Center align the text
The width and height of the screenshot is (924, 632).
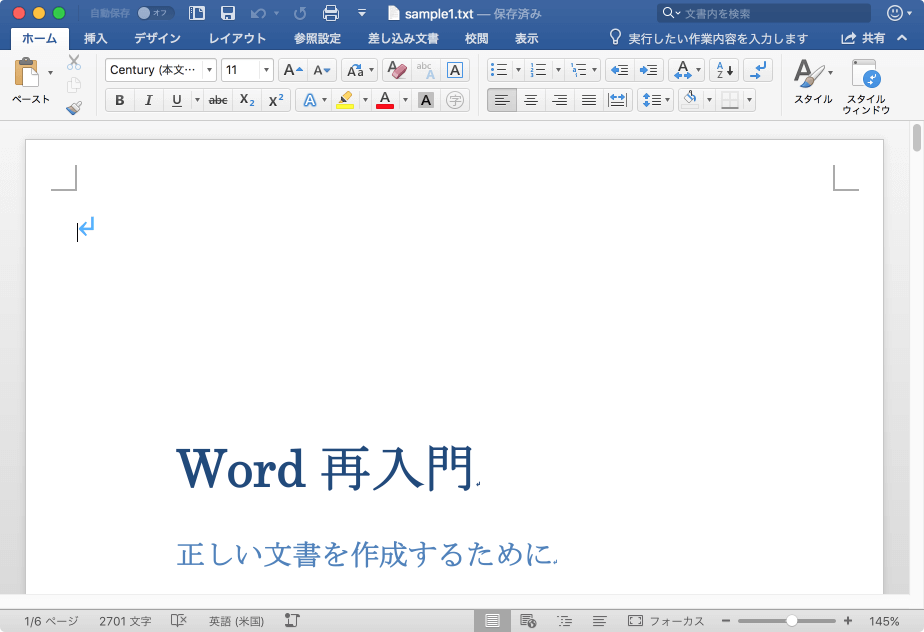(x=531, y=100)
